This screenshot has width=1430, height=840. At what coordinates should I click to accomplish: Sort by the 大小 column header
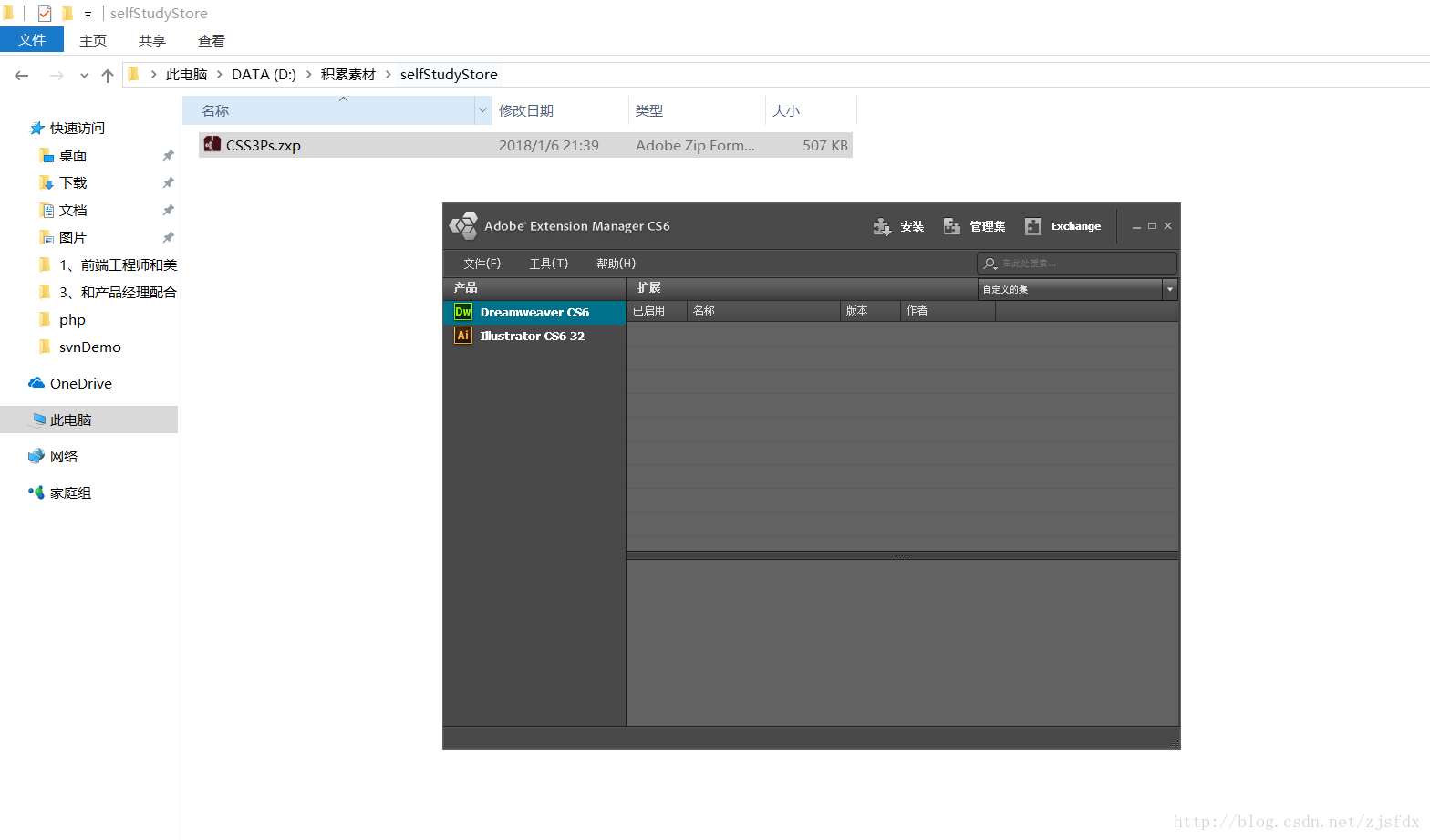(x=811, y=110)
